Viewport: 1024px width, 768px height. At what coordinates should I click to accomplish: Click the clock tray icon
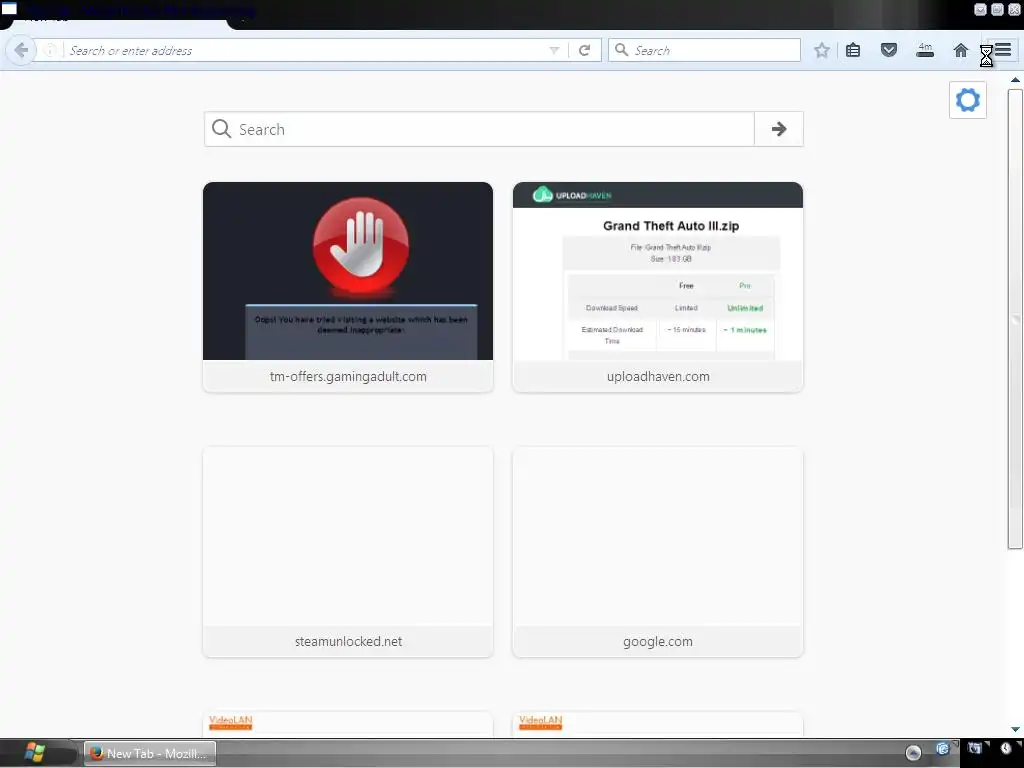[1006, 749]
